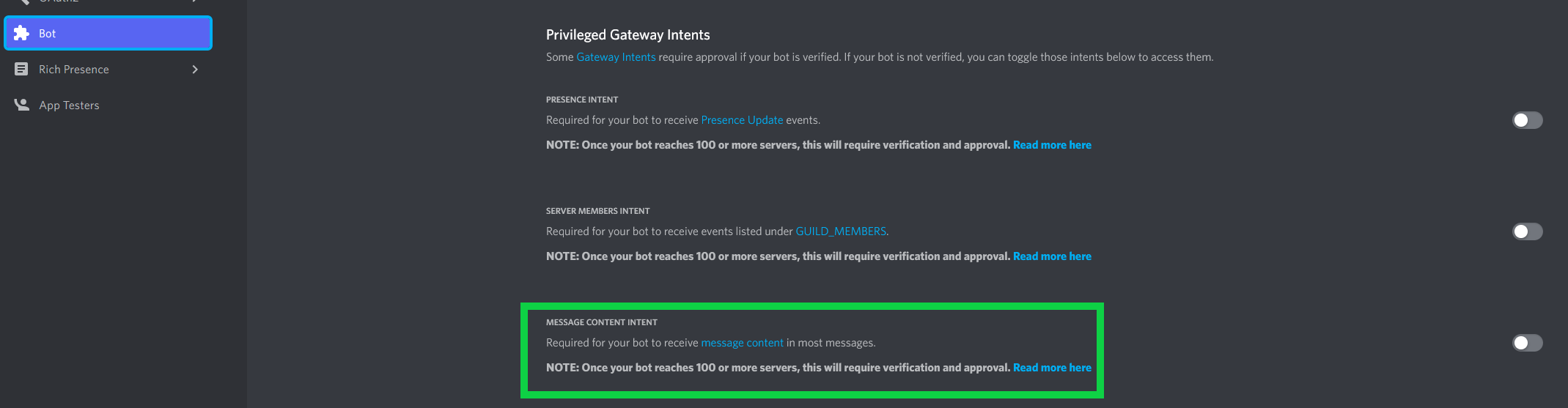Image resolution: width=1568 pixels, height=408 pixels.
Task: Toggle the Message Content Intent switch
Action: pos(1527,343)
